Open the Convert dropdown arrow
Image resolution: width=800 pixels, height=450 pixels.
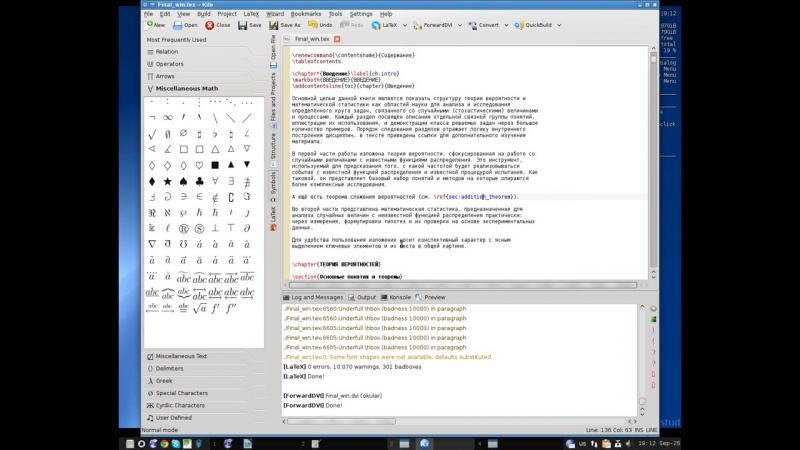point(505,25)
